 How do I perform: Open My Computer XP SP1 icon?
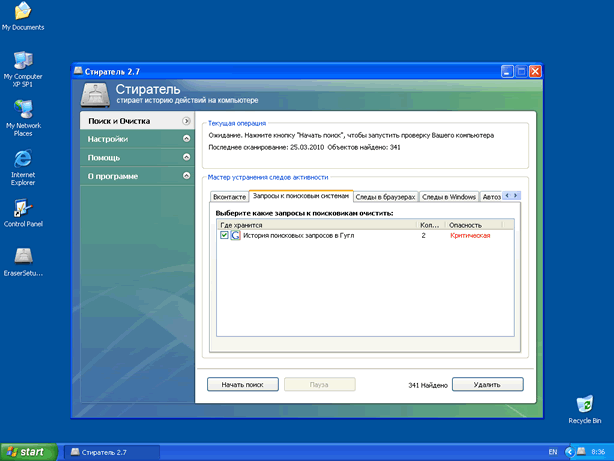[x=22, y=61]
